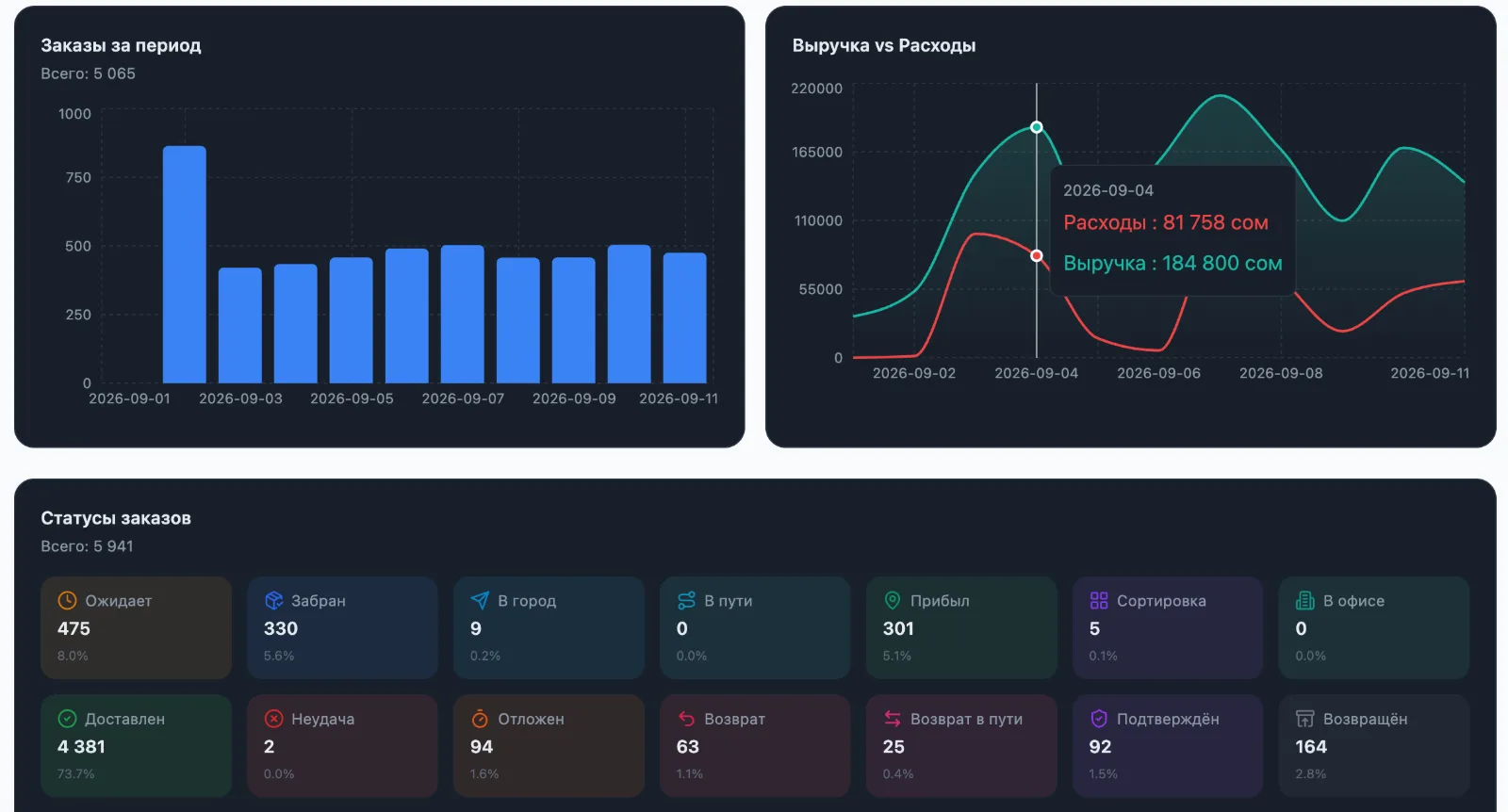Click the 'Статусы заказов' section title
1508x812 pixels.
tap(116, 518)
